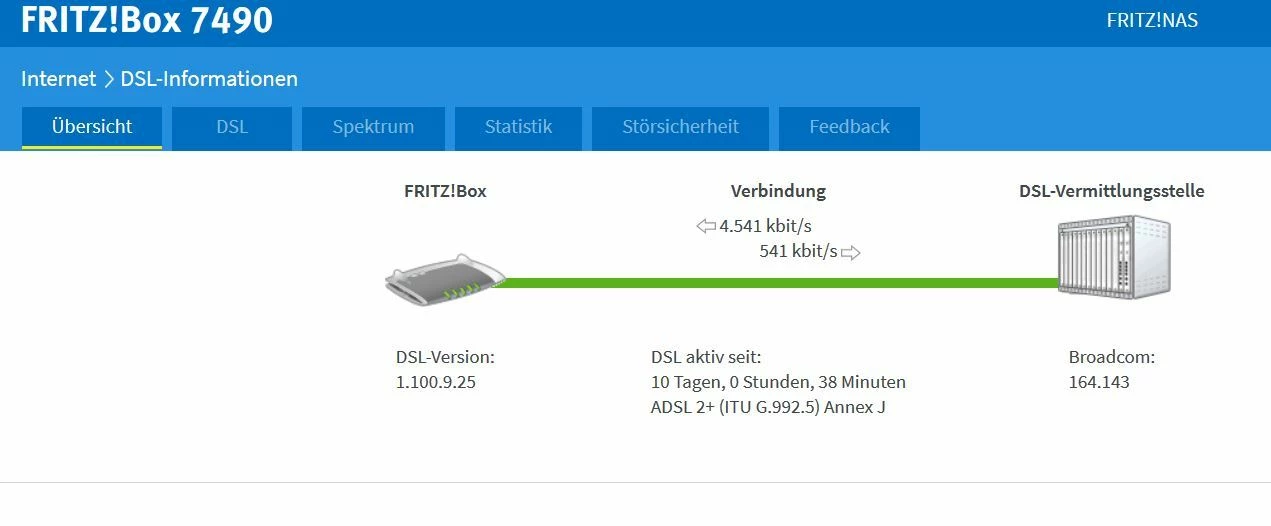Go to the Statistik tab
1271x526 pixels.
pyautogui.click(x=518, y=127)
